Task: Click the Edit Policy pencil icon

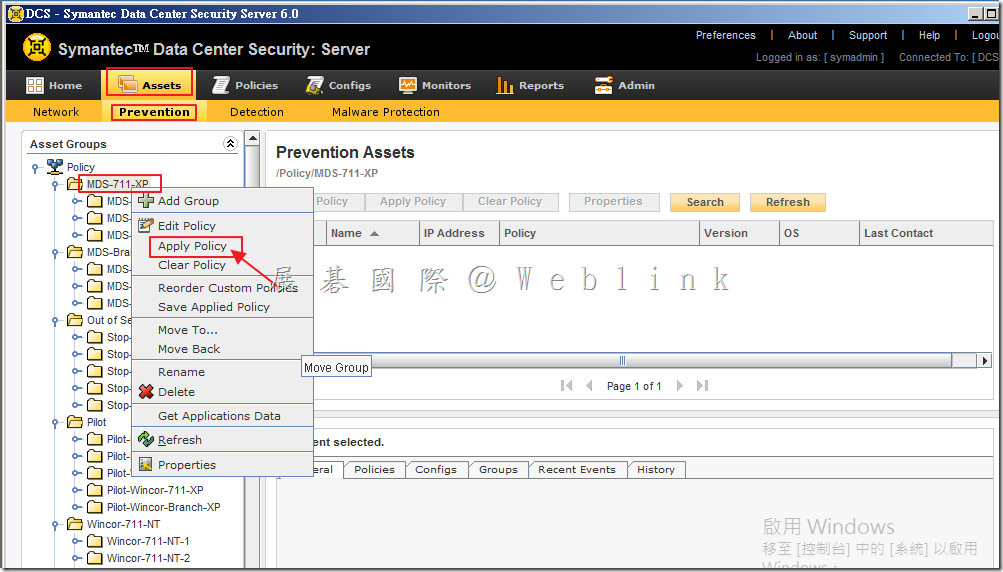Action: pyautogui.click(x=146, y=225)
